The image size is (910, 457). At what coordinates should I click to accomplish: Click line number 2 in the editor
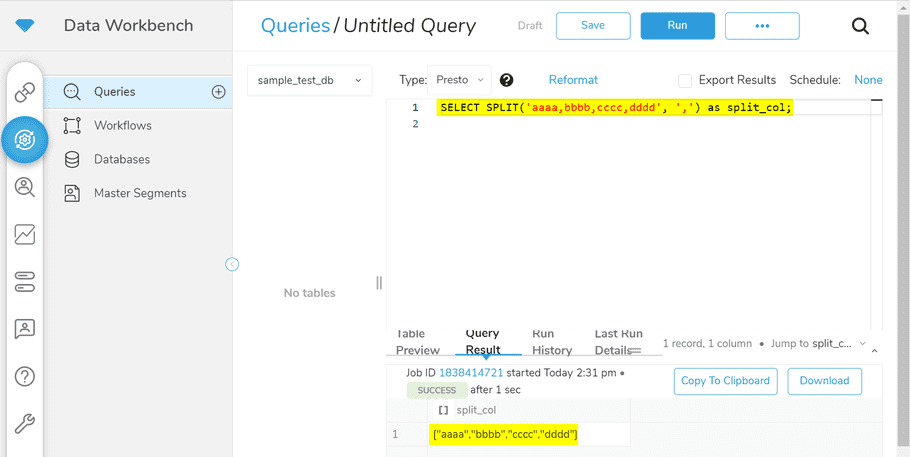point(414,124)
